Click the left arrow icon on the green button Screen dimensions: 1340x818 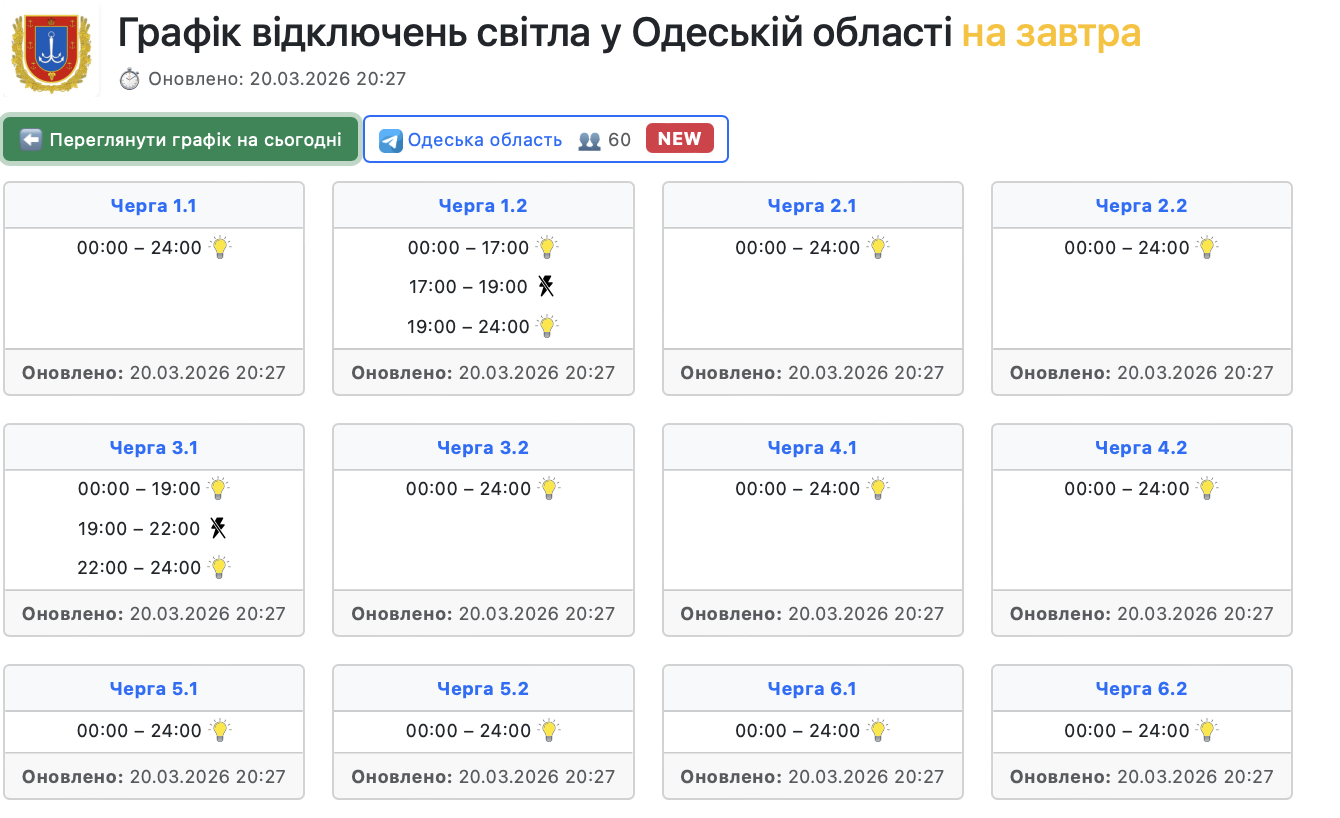tap(31, 139)
